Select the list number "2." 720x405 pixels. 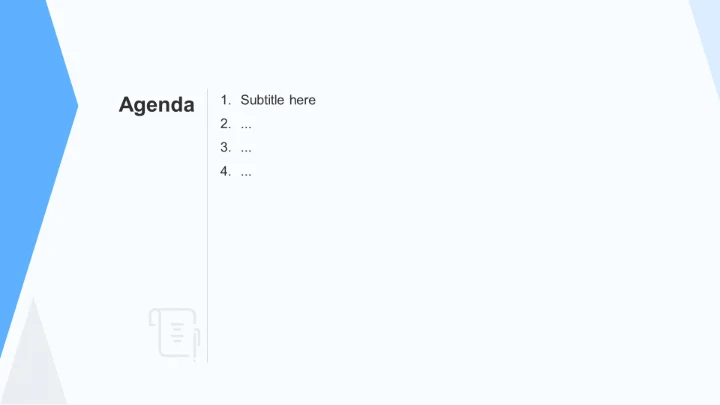click(x=226, y=124)
